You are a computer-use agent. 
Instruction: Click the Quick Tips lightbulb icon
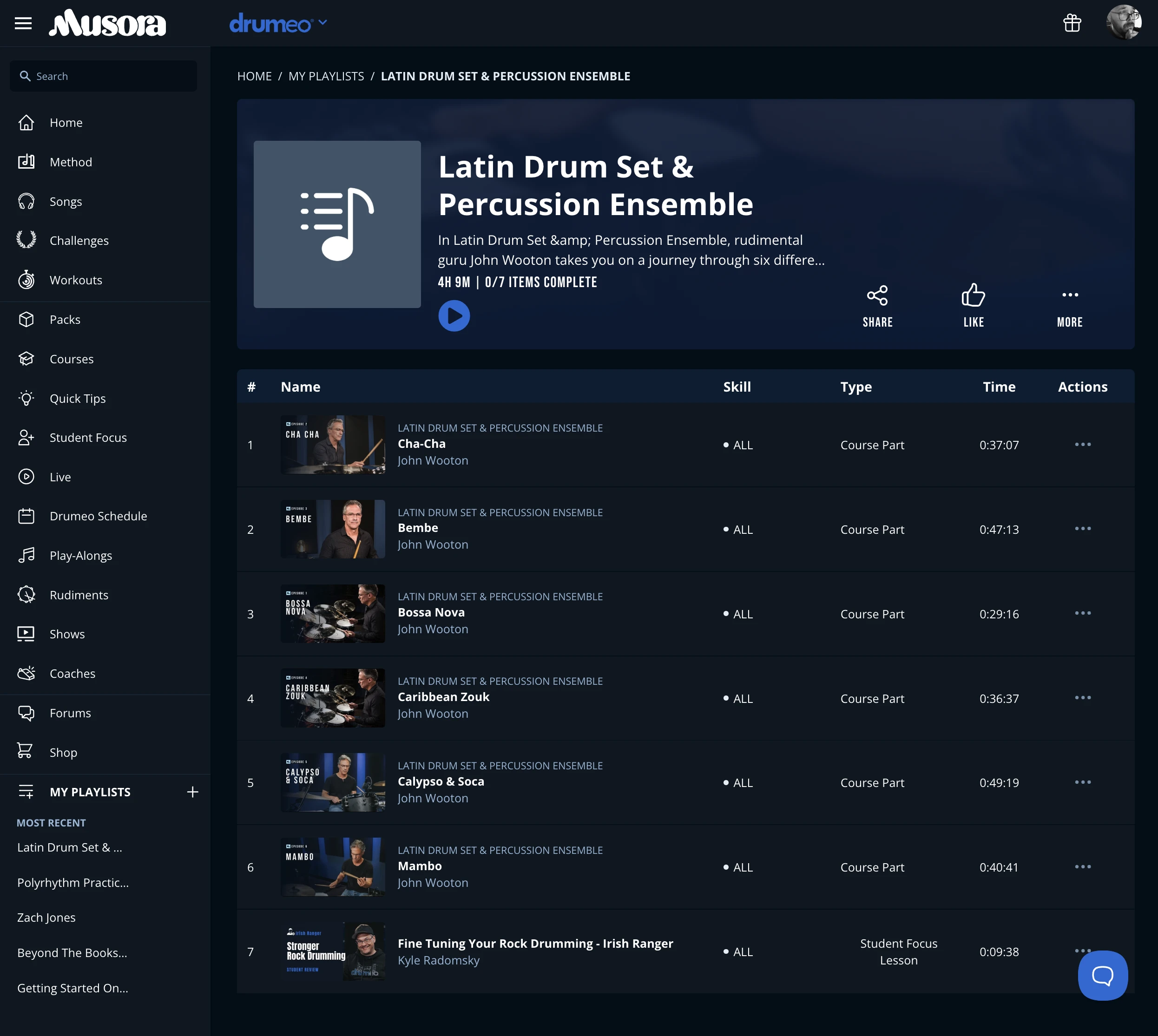[26, 398]
